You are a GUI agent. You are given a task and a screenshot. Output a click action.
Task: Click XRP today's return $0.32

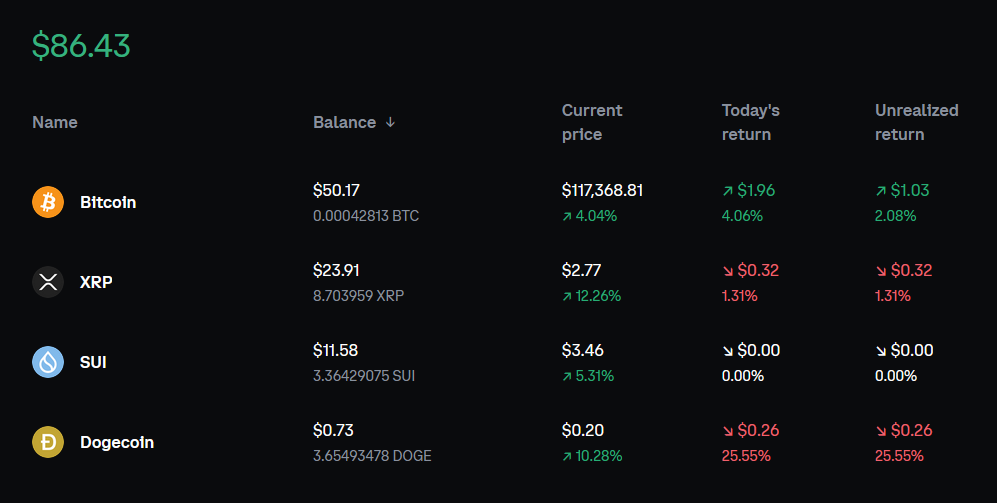750,270
